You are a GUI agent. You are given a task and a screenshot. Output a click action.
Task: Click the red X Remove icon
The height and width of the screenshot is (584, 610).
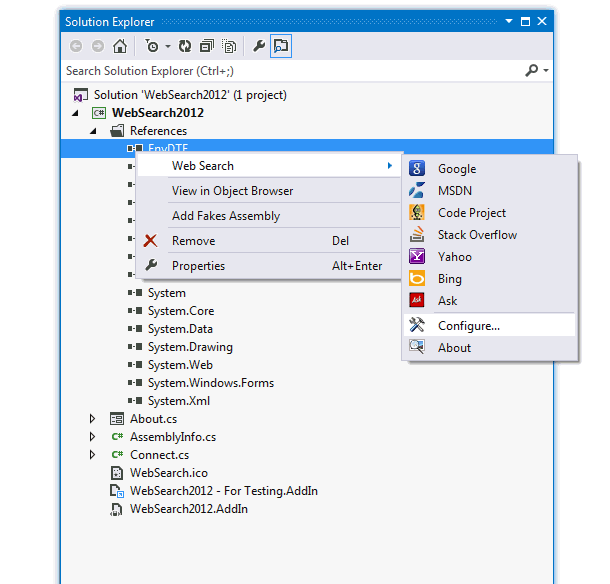coord(151,240)
